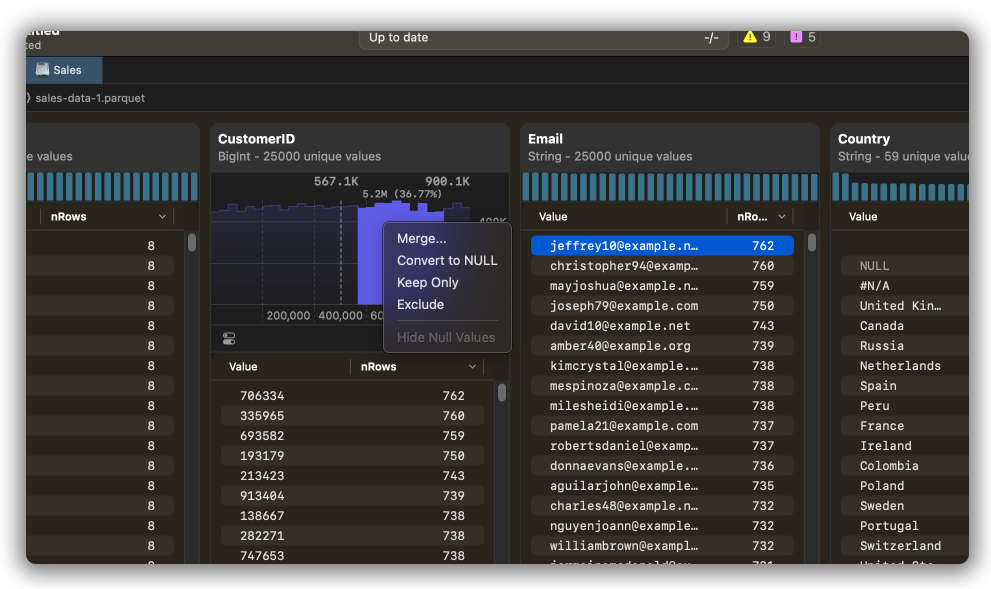This screenshot has height=589, width=991.
Task: Click the Email column blue distribution bar strip
Action: [x=670, y=187]
